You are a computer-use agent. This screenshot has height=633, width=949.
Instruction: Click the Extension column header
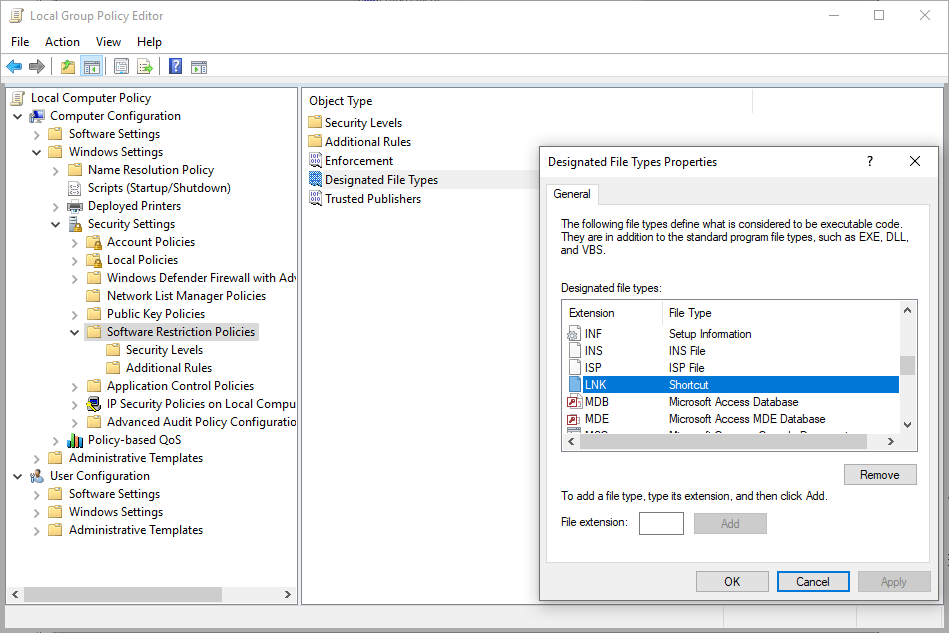613,313
